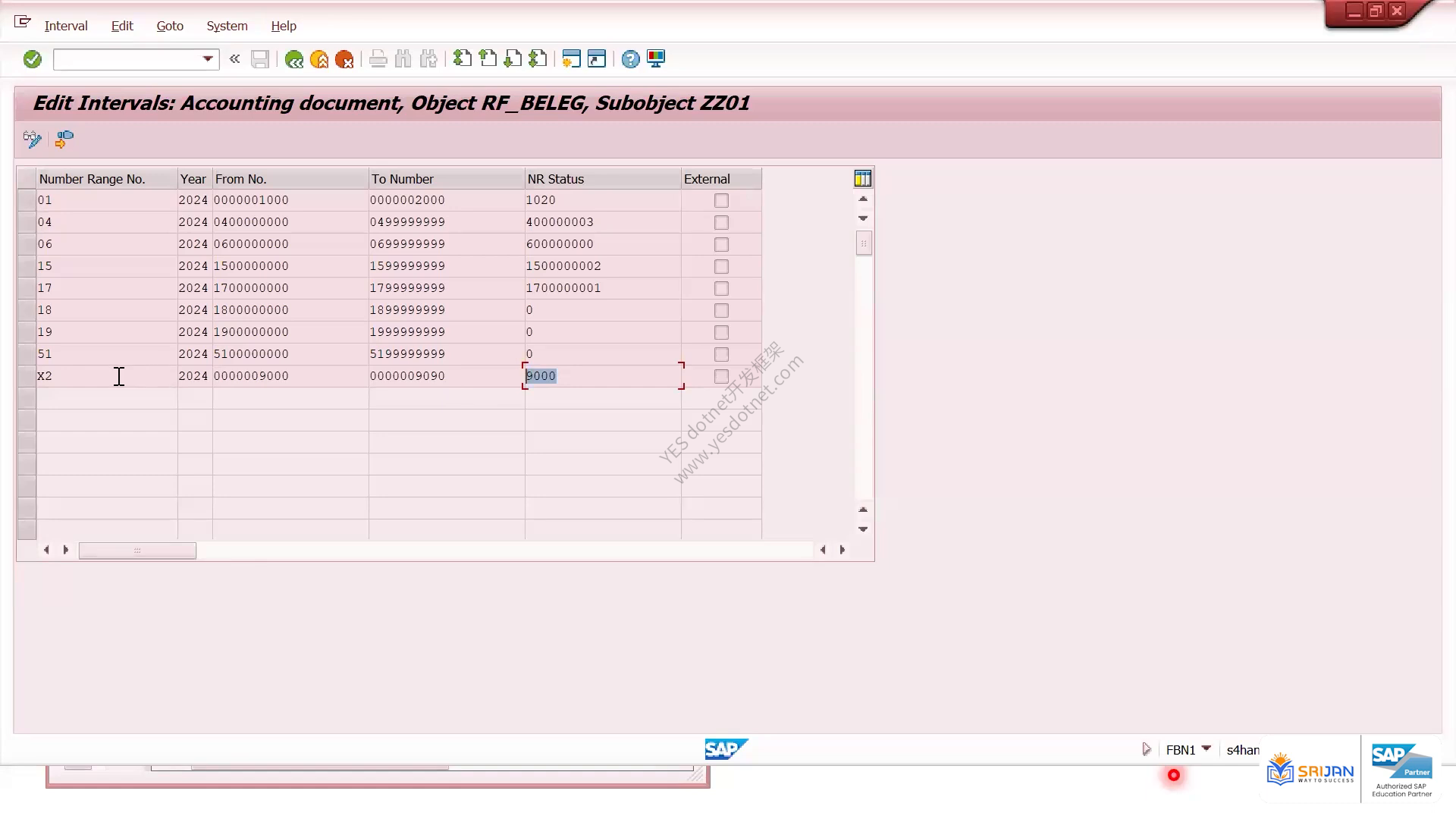Open the command field dropdown arrow

tap(208, 59)
